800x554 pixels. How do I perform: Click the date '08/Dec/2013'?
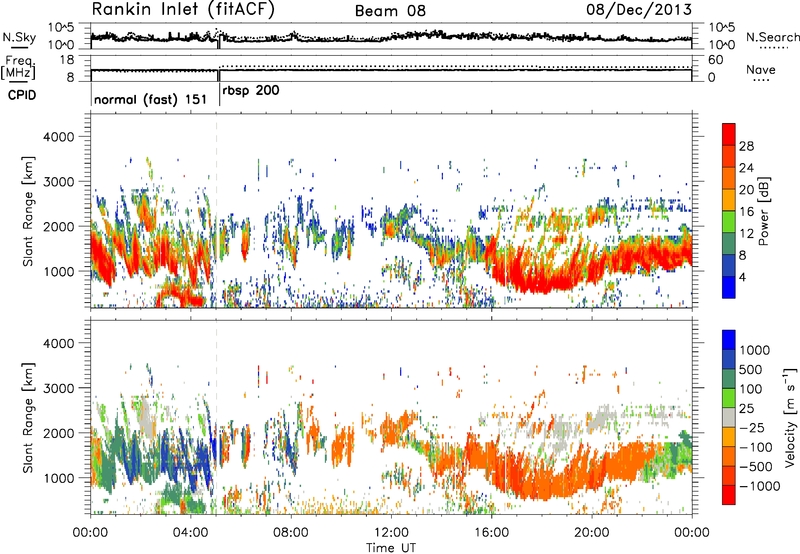(639, 10)
